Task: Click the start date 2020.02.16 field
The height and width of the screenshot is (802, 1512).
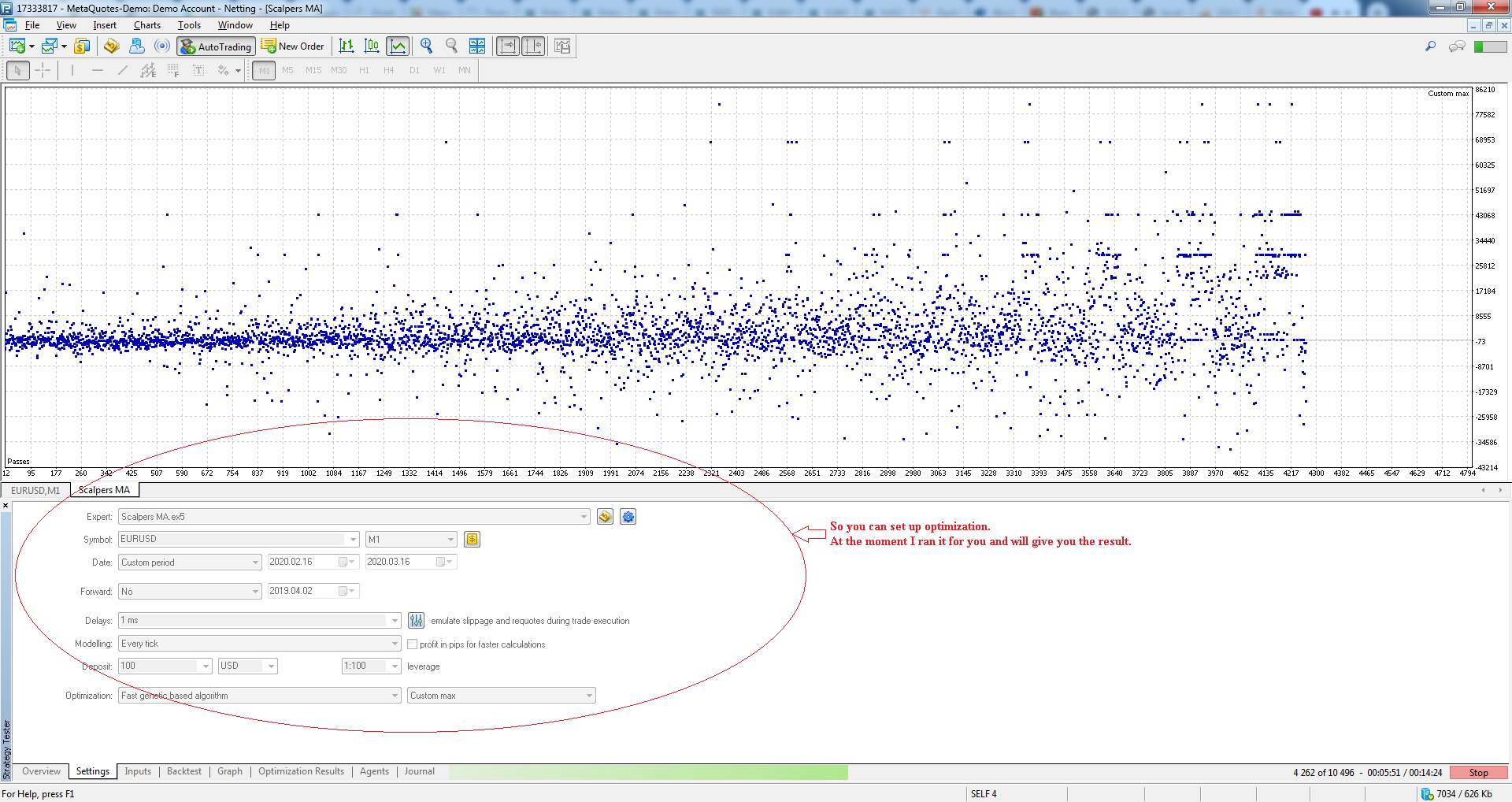Action: pyautogui.click(x=313, y=562)
